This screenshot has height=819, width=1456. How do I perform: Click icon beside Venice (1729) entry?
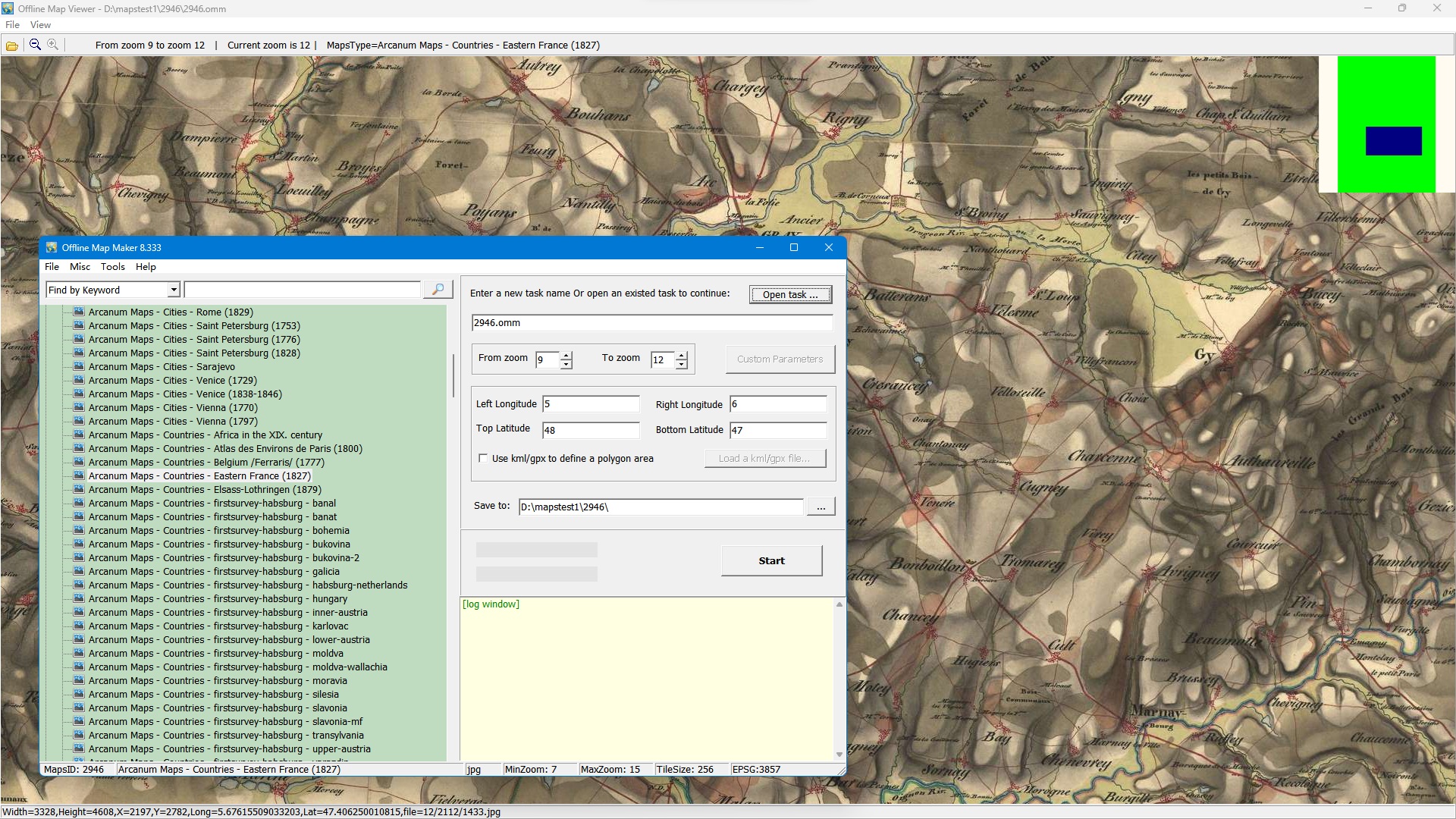[78, 380]
